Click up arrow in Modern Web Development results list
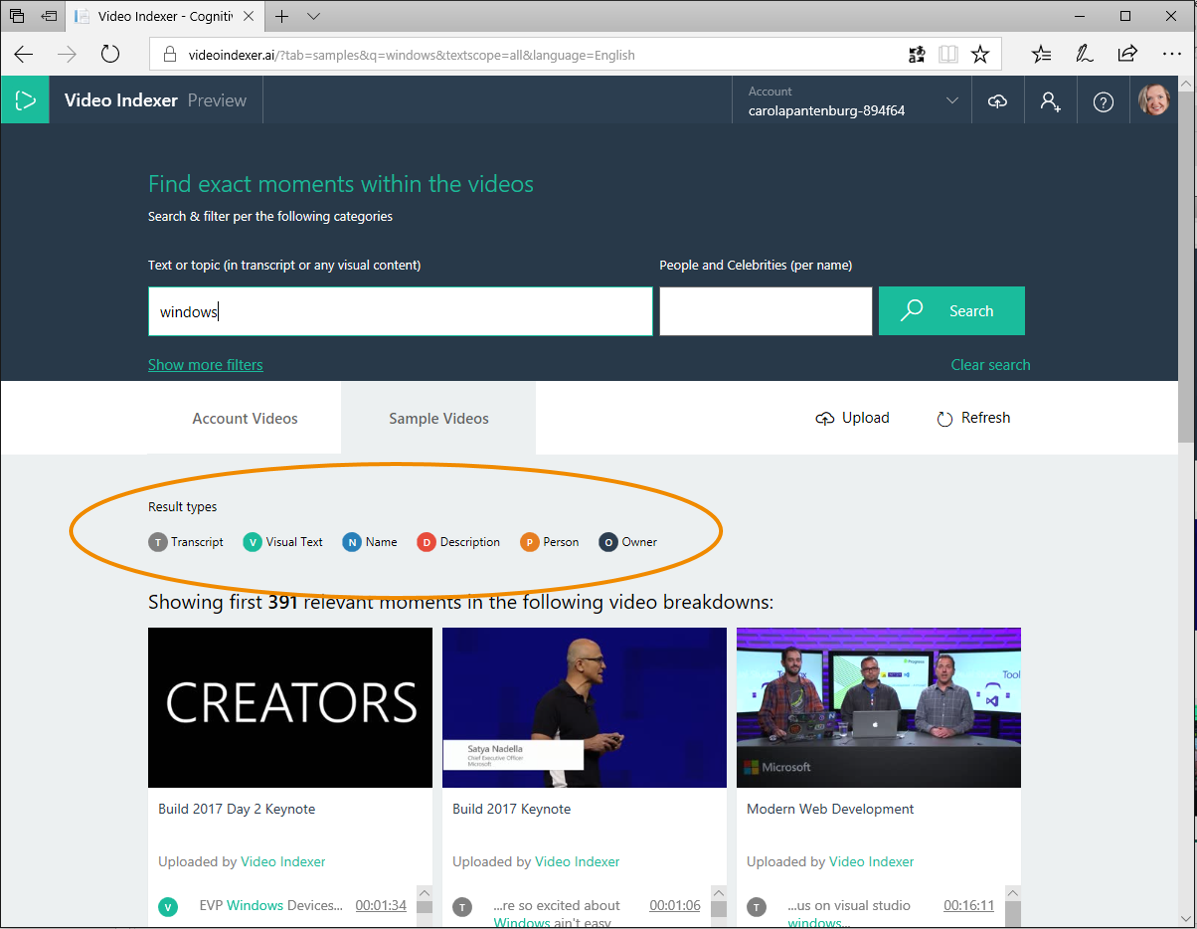The height and width of the screenshot is (929, 1197). tap(1012, 892)
